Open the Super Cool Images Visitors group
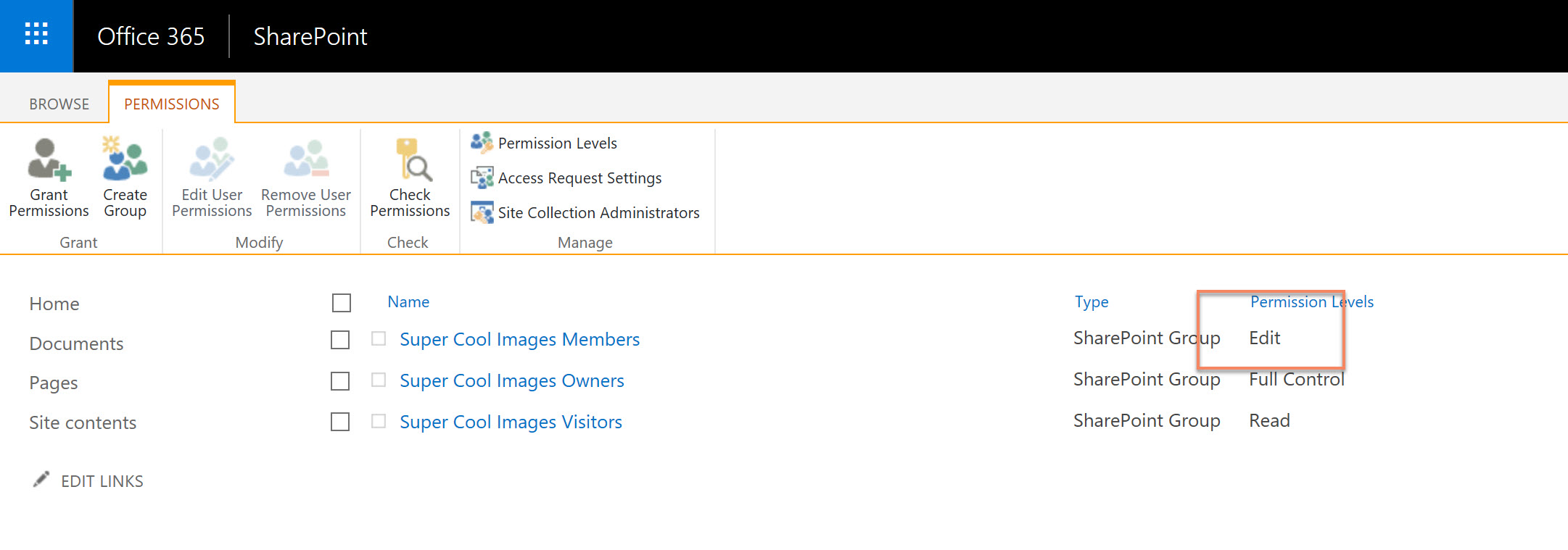The image size is (1568, 550). tap(511, 422)
